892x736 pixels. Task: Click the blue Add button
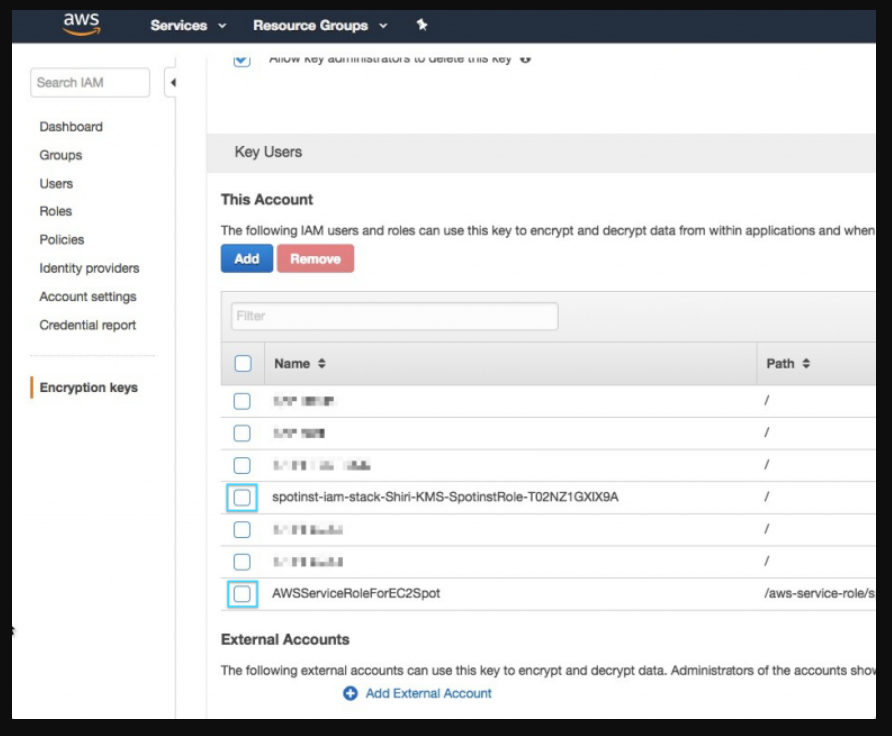pyautogui.click(x=246, y=259)
